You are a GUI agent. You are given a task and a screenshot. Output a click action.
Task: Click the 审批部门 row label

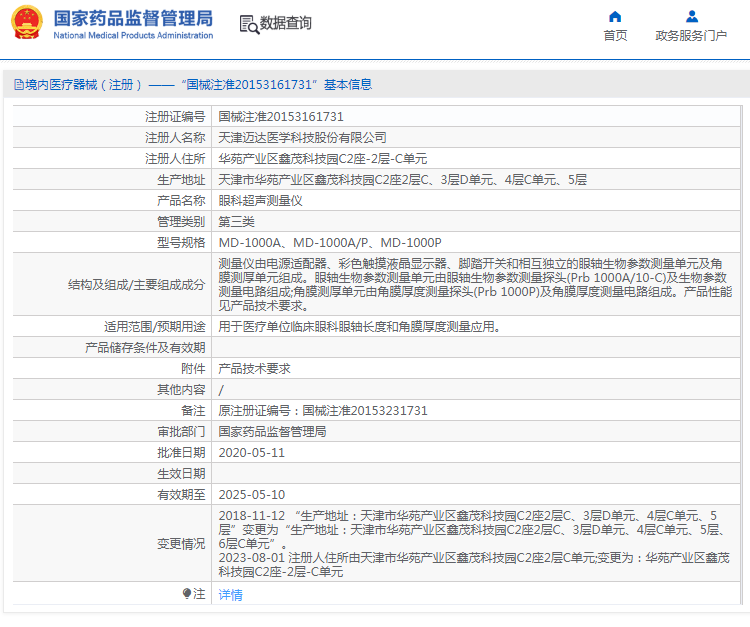[x=181, y=432]
